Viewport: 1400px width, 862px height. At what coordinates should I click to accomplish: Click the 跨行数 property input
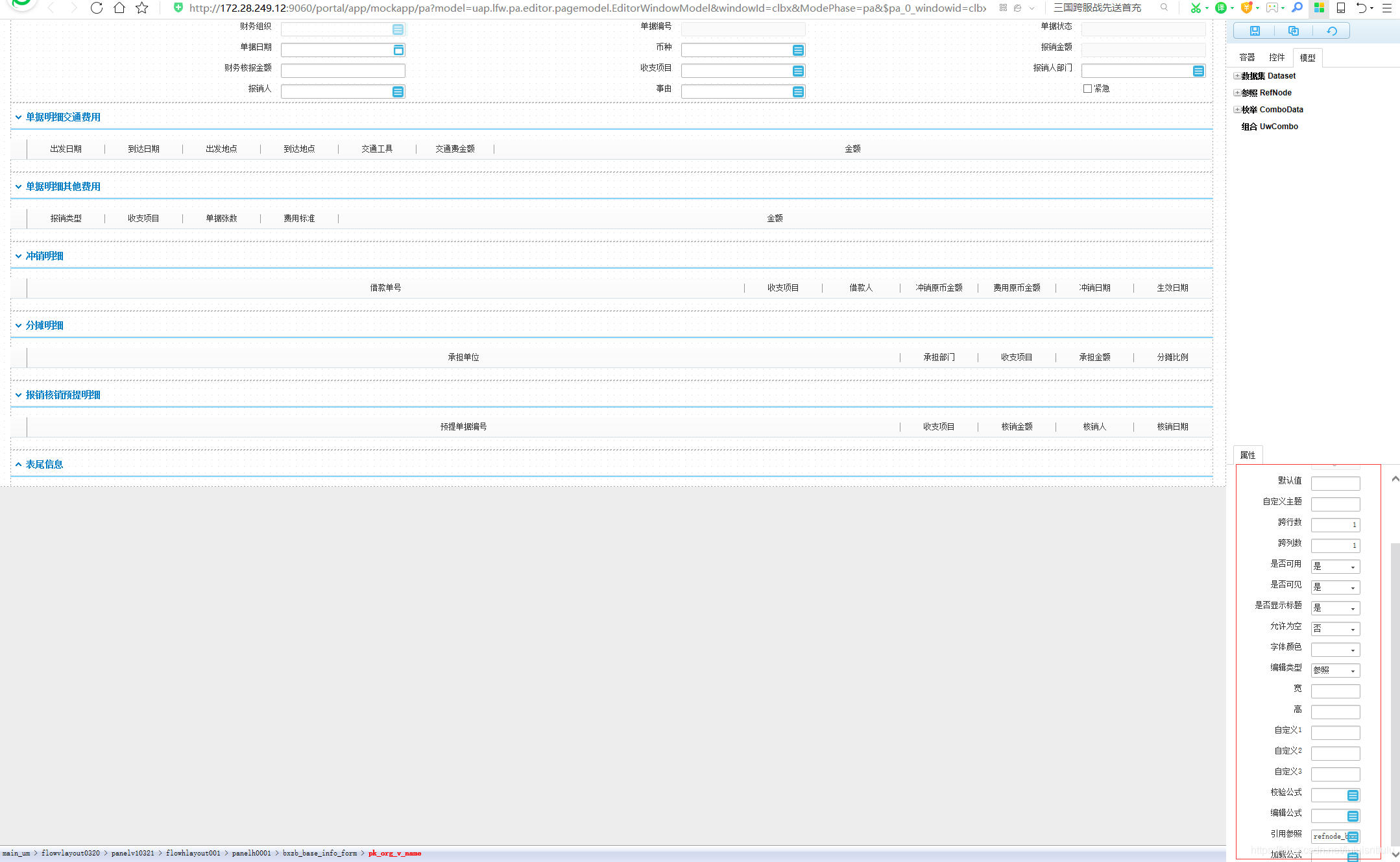tap(1335, 525)
